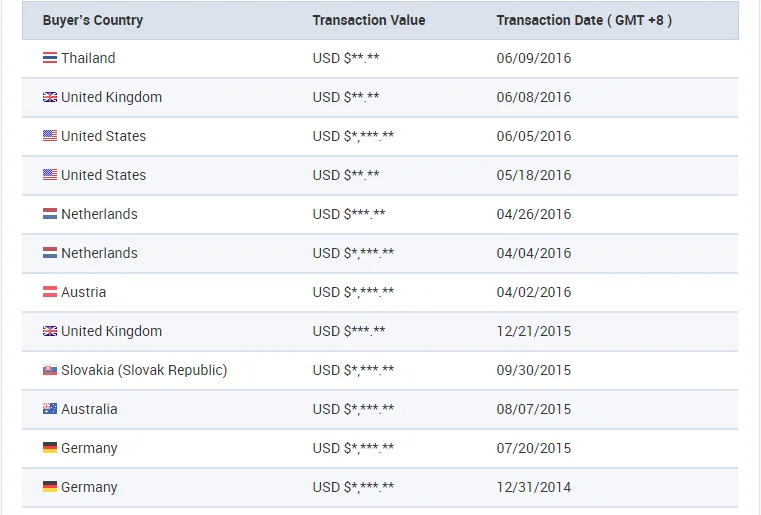Click the date 08/07/2015 in Australia row
Image resolution: width=761 pixels, height=515 pixels.
tap(534, 409)
